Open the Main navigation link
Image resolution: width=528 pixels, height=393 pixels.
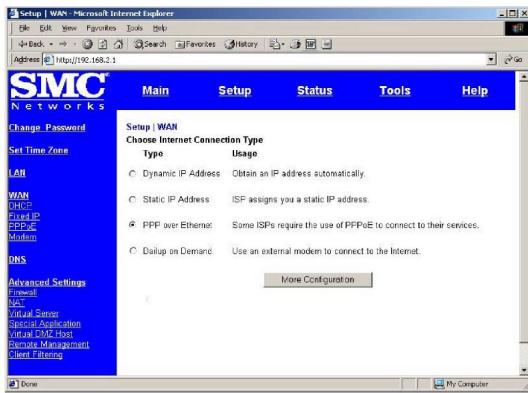(155, 91)
